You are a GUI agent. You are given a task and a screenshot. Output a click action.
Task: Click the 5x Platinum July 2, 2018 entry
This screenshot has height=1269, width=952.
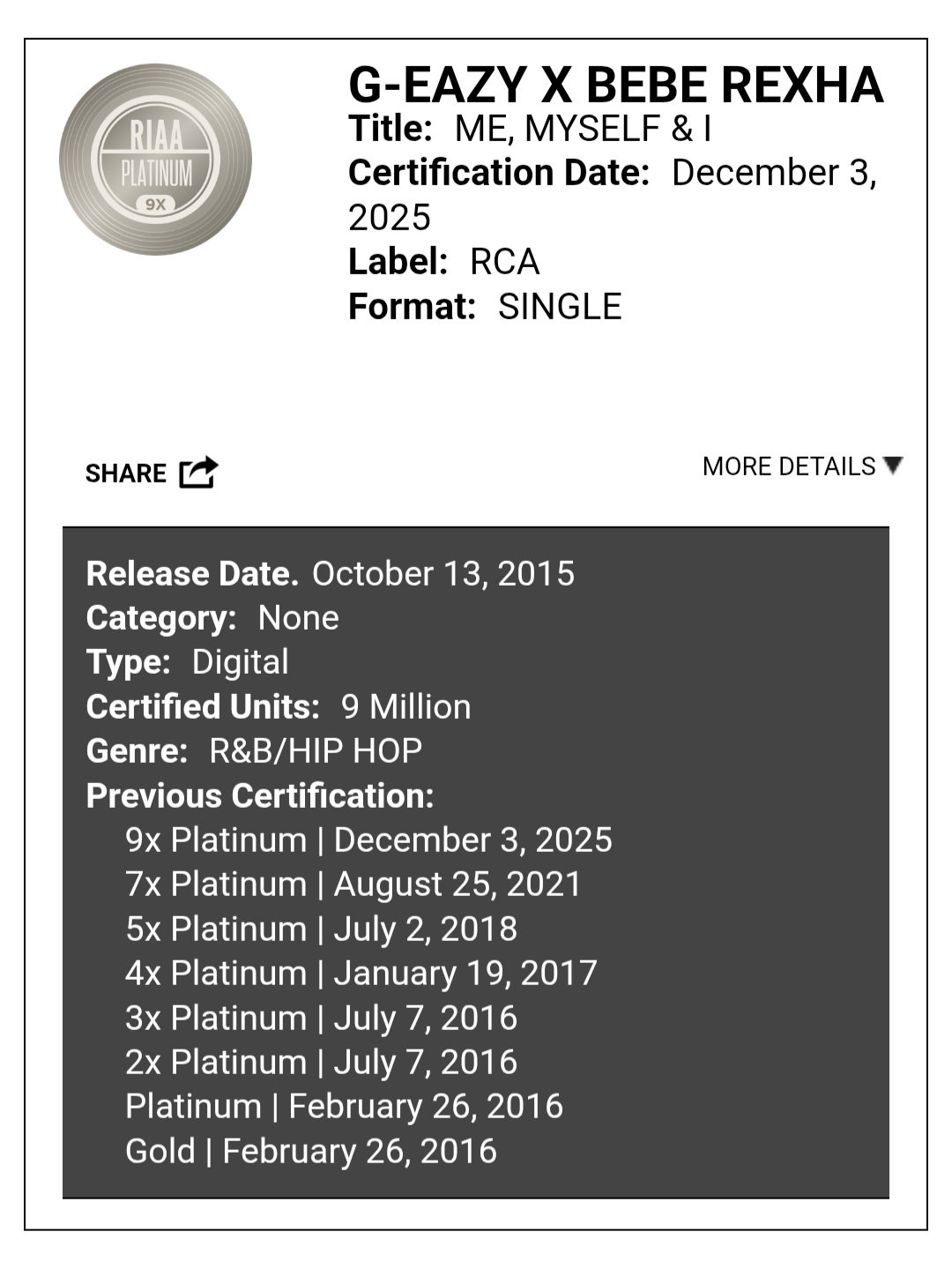tap(321, 929)
